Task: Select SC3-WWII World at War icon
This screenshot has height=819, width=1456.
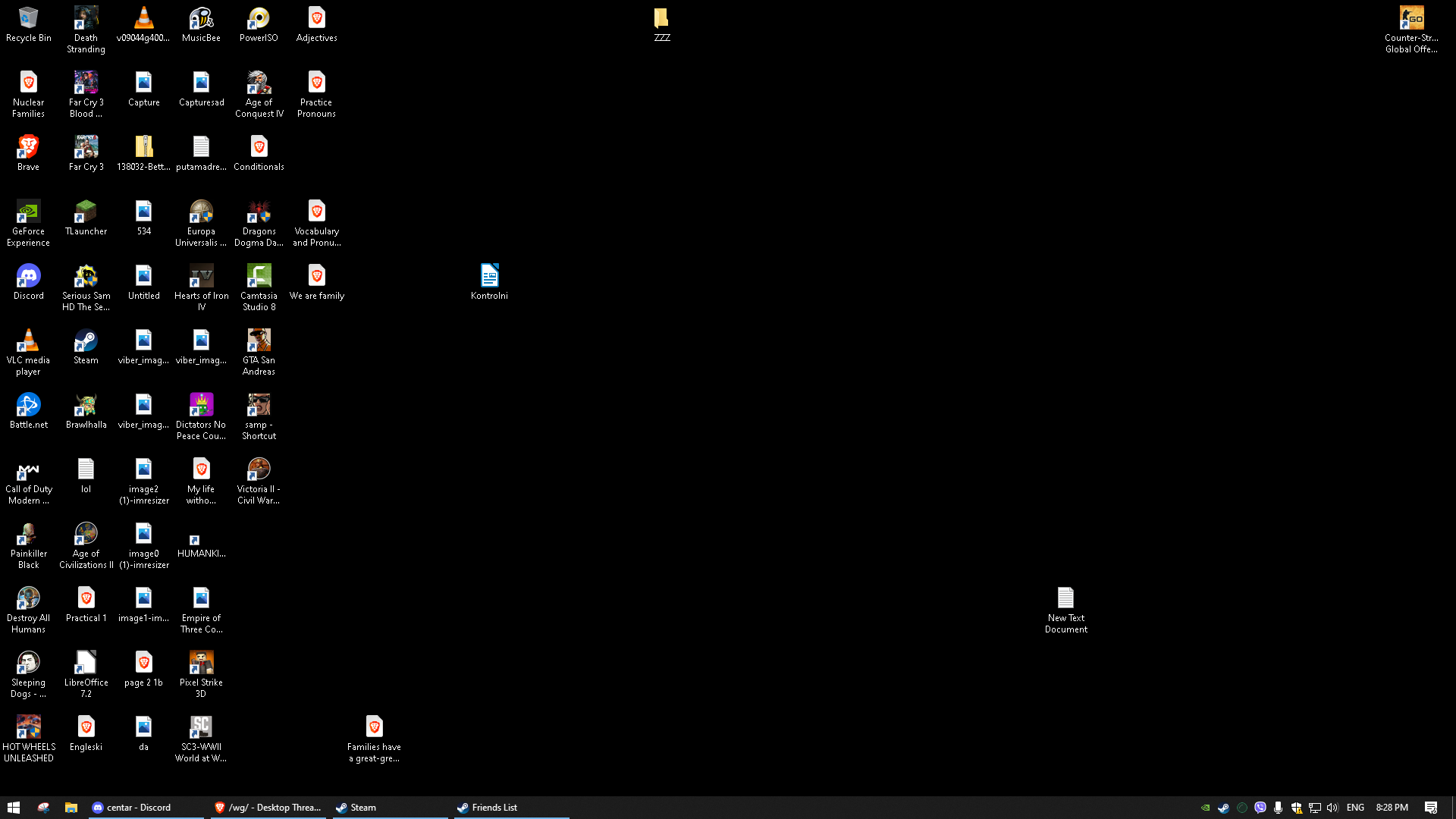Action: tap(201, 739)
